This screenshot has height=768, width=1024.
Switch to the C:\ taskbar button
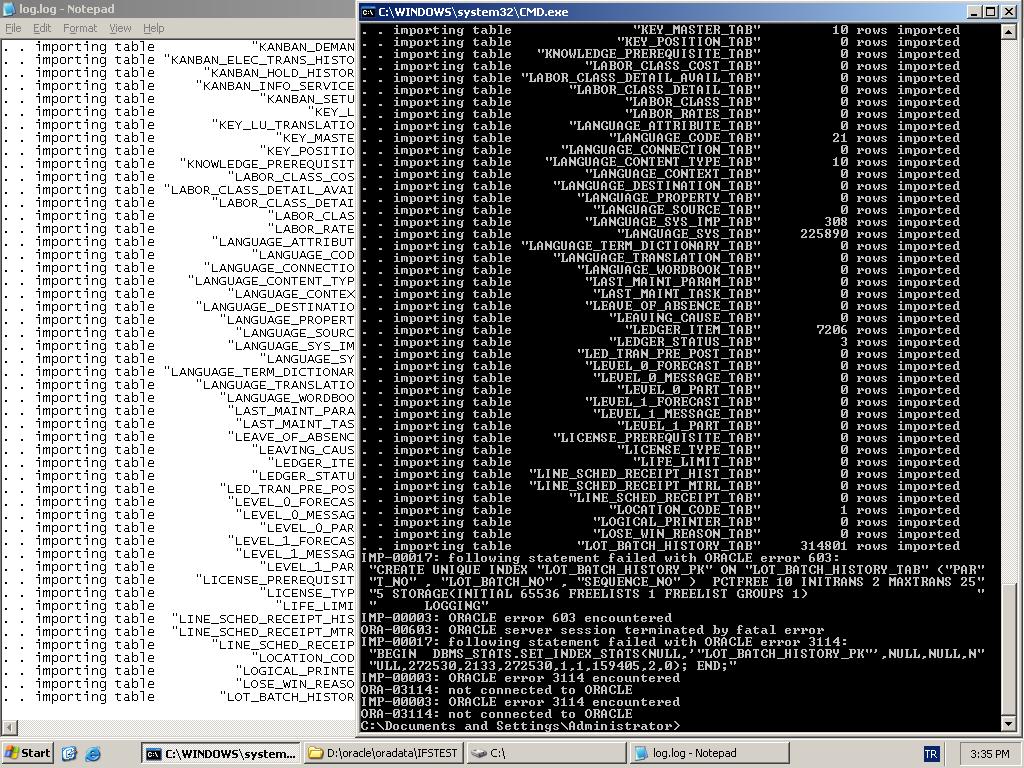(x=545, y=754)
